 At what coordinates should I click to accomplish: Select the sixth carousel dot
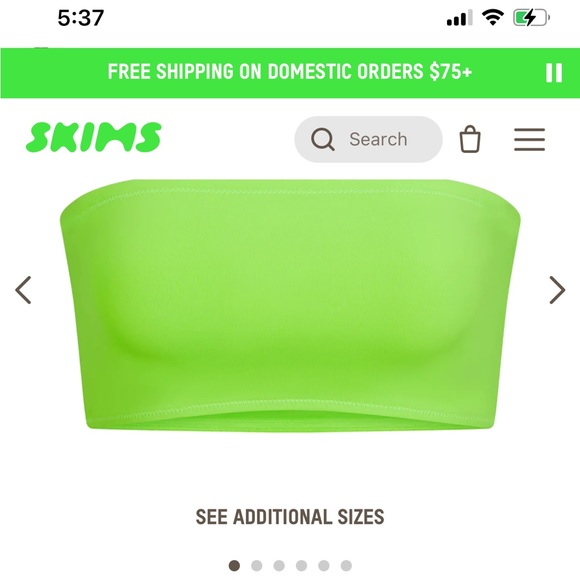(x=346, y=566)
